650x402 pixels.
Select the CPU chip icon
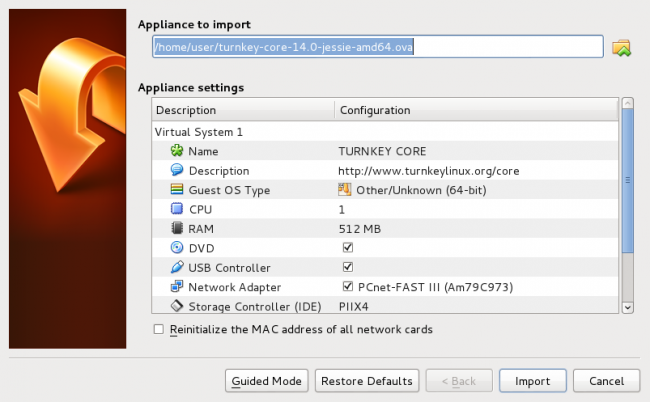click(177, 209)
